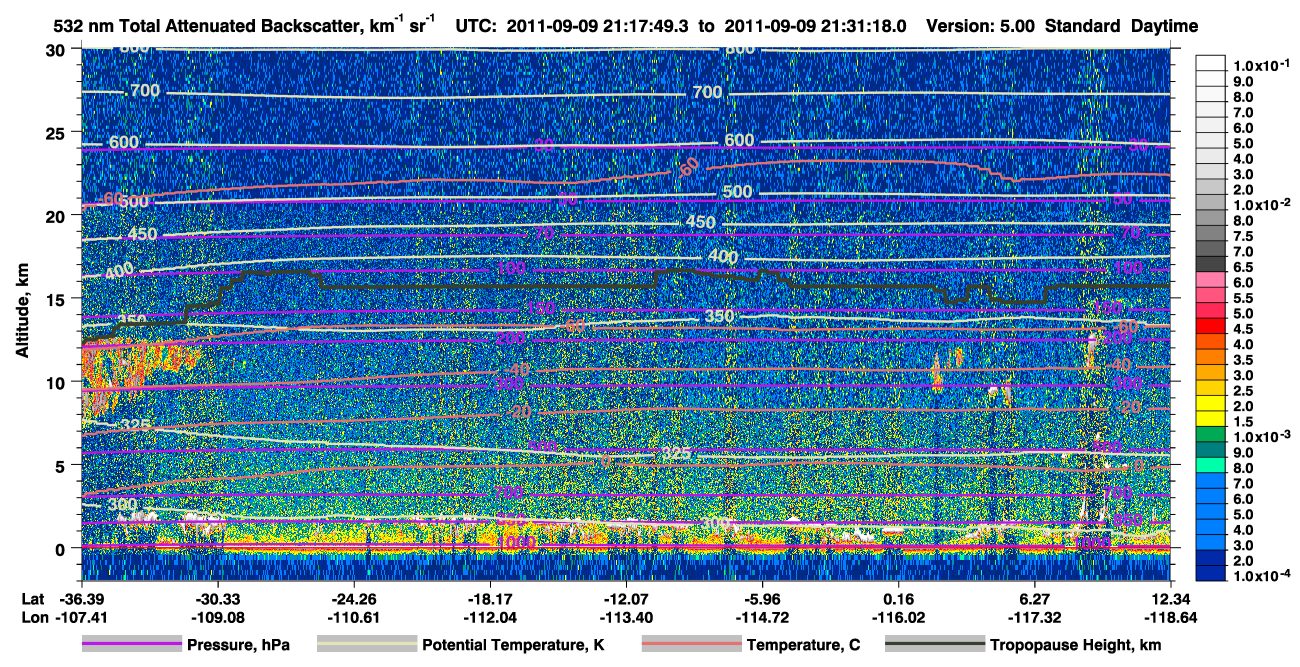1300x667 pixels.
Task: Click longitude value '-117.32'
Action: coord(1034,617)
